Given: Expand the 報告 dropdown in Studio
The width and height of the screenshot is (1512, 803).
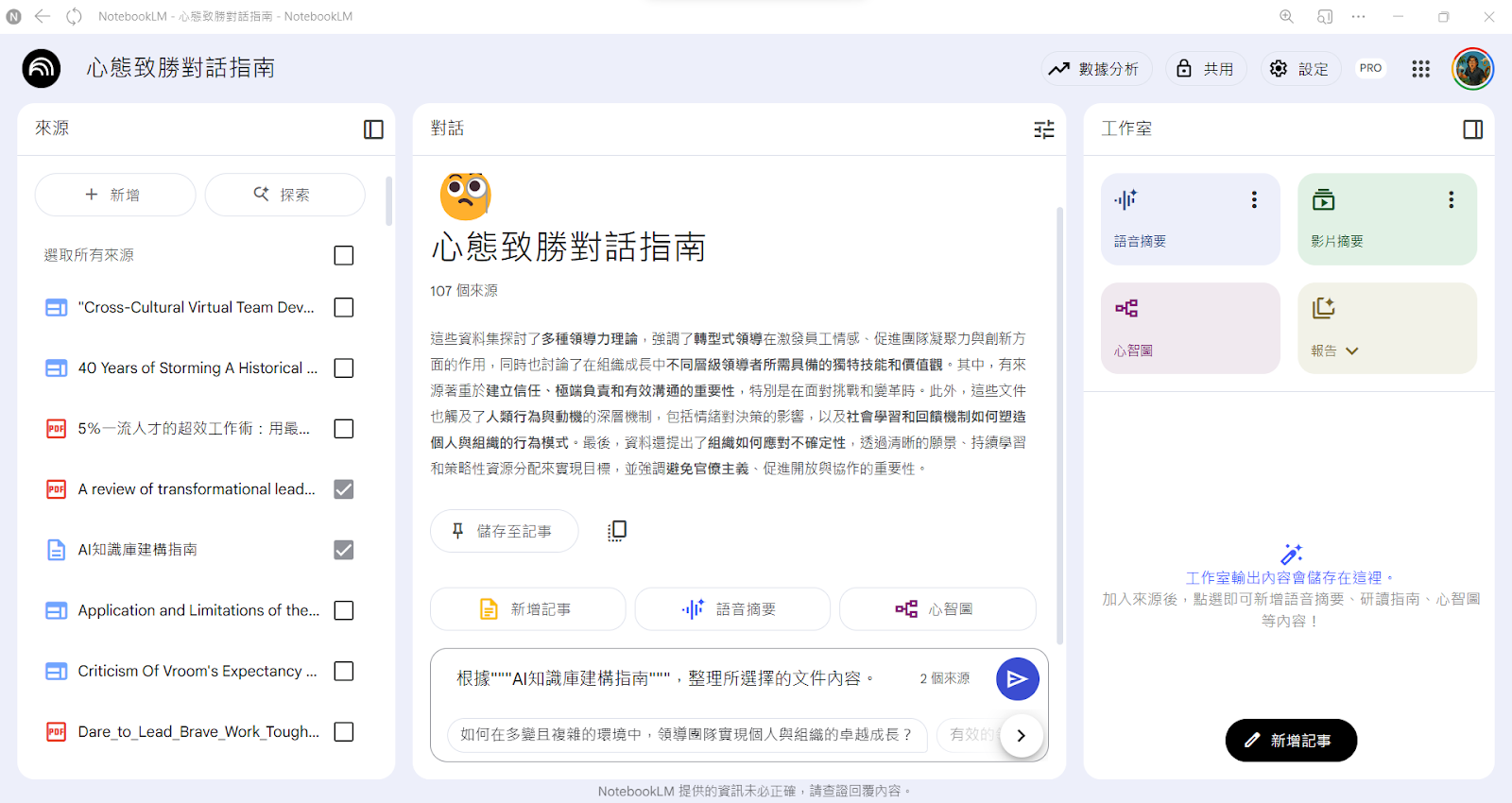Looking at the screenshot, I should click(1351, 350).
